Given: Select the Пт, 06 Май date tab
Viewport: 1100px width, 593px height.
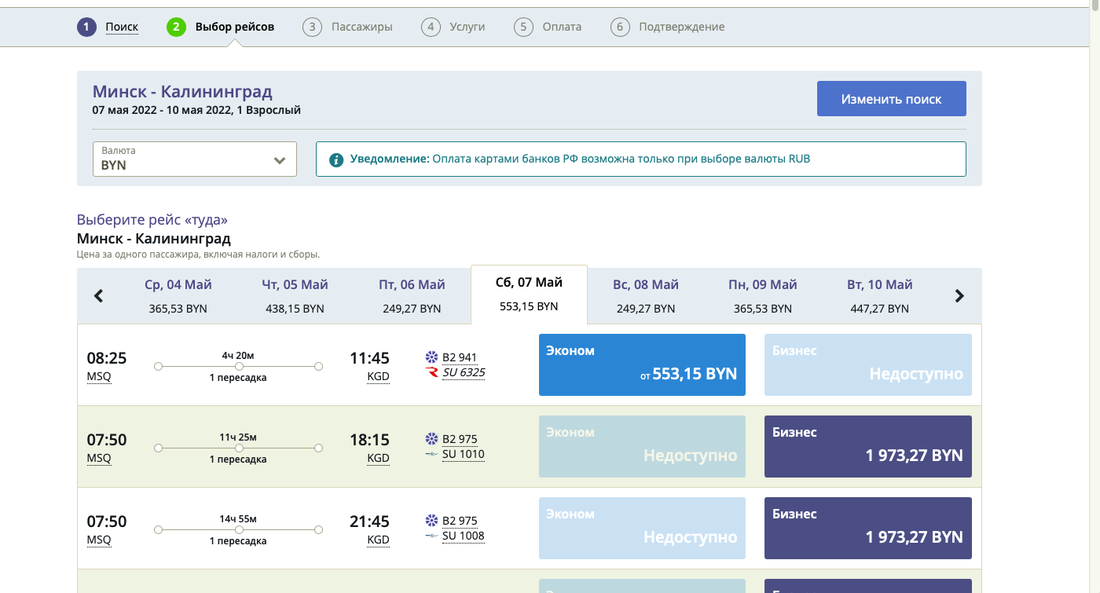Looking at the screenshot, I should click(411, 296).
